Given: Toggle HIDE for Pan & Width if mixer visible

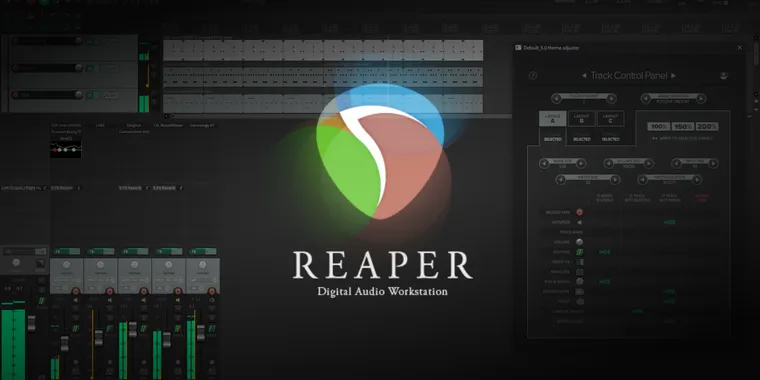Looking at the screenshot, I should click(604, 282).
